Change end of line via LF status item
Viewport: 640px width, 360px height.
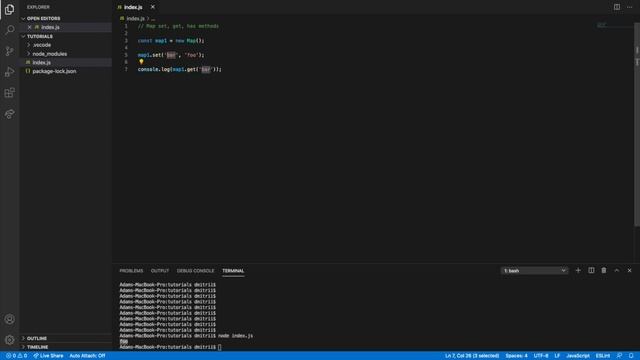point(557,356)
